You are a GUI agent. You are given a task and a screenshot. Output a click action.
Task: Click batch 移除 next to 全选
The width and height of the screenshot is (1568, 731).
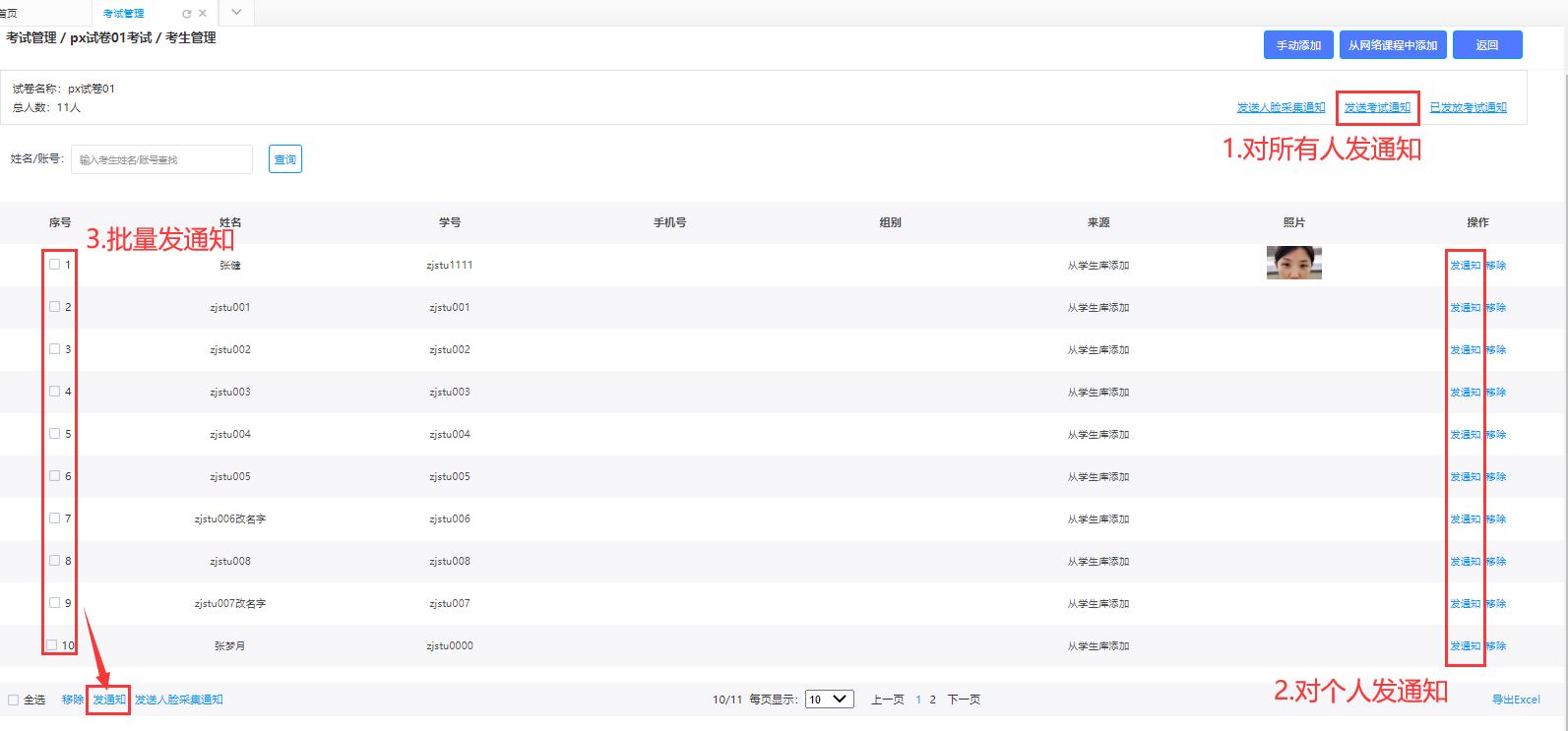point(73,700)
